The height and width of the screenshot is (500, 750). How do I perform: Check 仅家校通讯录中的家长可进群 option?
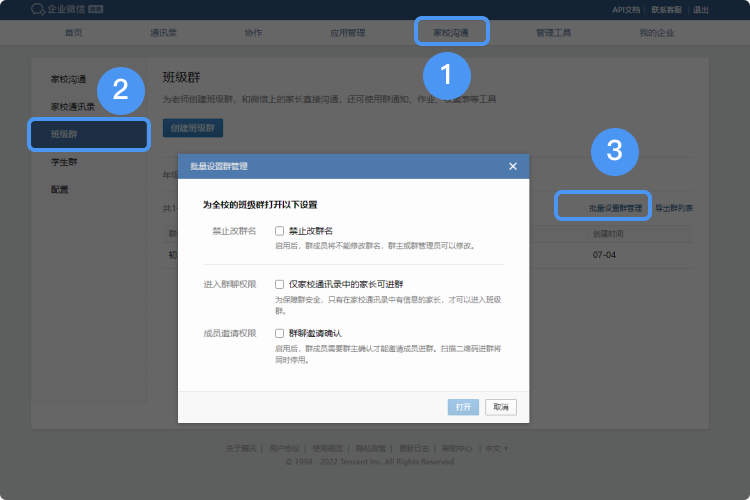(279, 284)
